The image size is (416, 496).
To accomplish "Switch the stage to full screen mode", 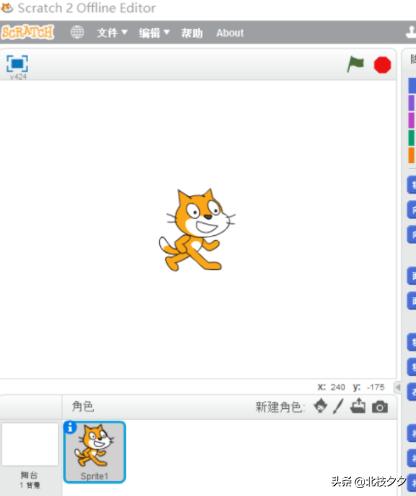I will 17,63.
